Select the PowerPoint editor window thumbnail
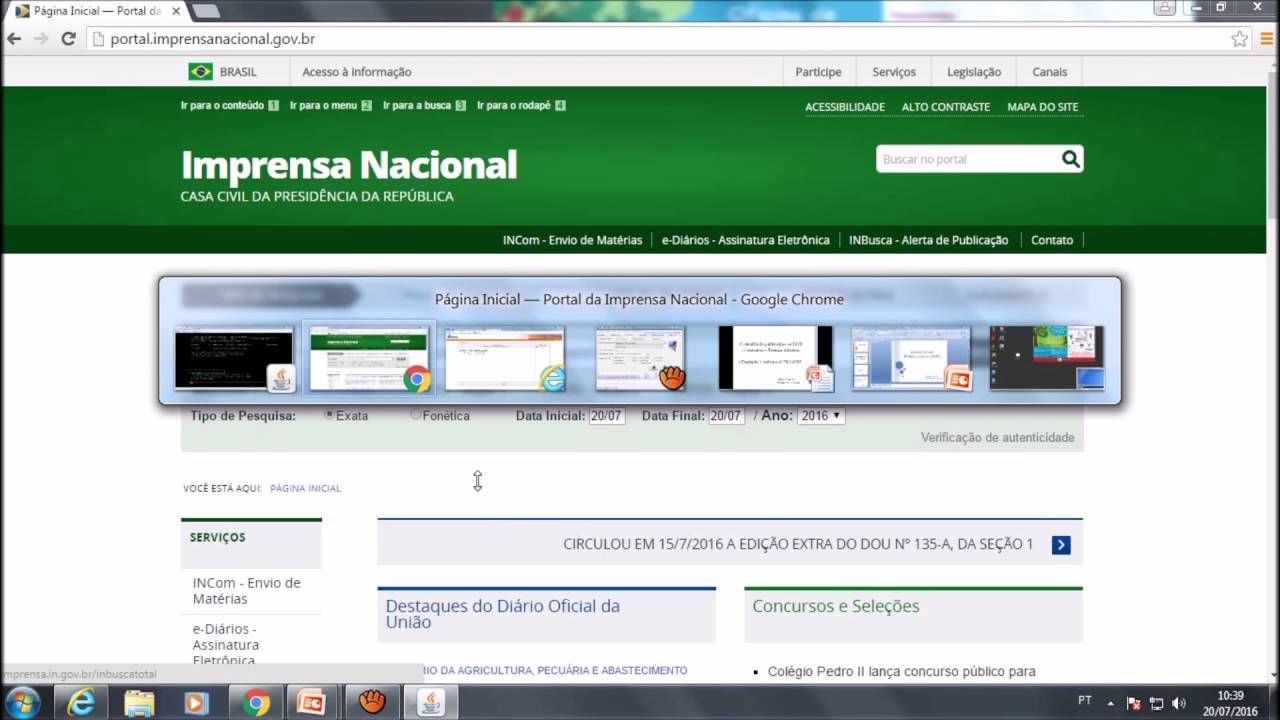Screen dimensions: 1280x720 click(911, 358)
